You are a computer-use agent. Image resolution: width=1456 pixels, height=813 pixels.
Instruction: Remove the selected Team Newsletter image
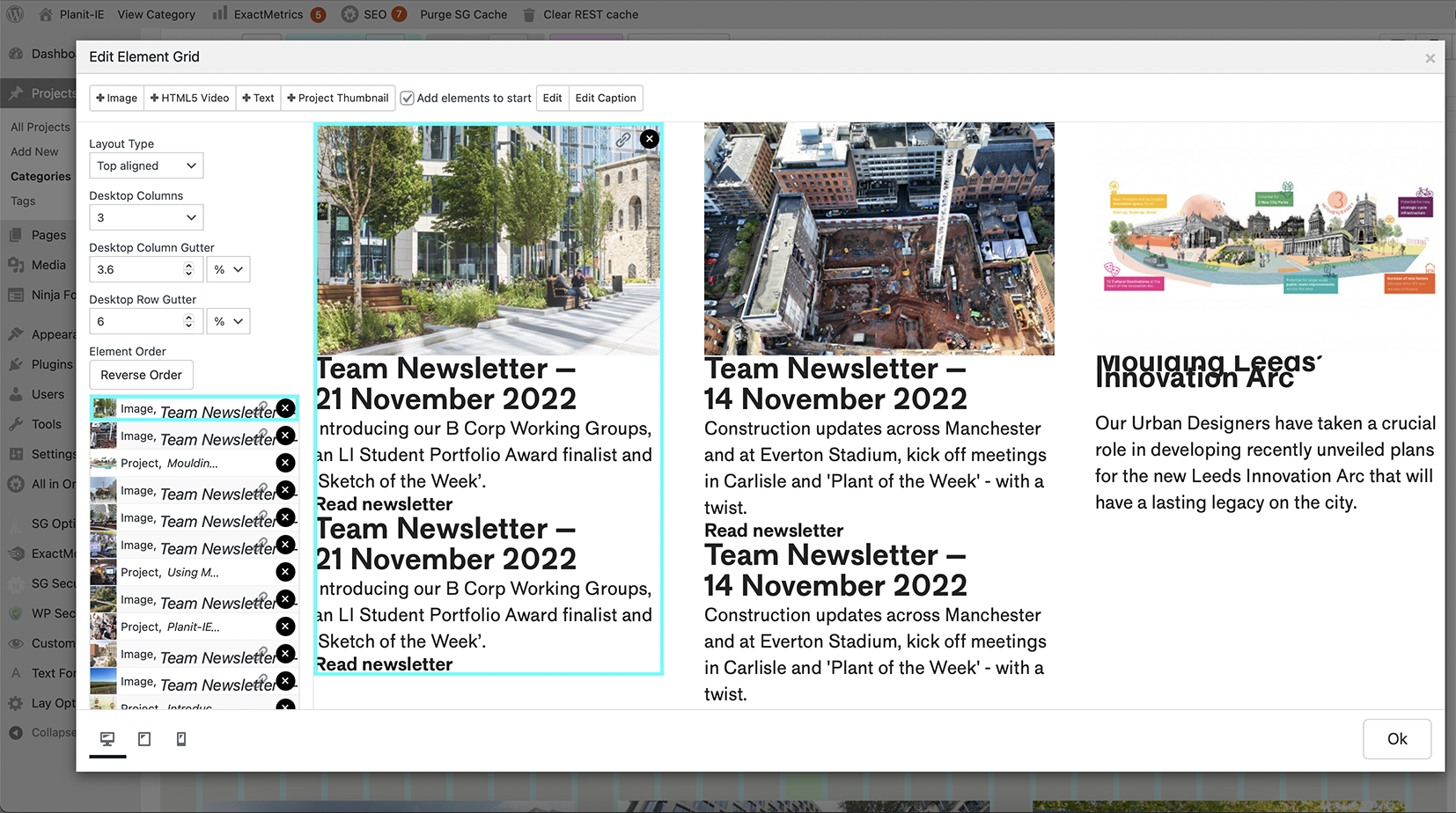point(285,408)
